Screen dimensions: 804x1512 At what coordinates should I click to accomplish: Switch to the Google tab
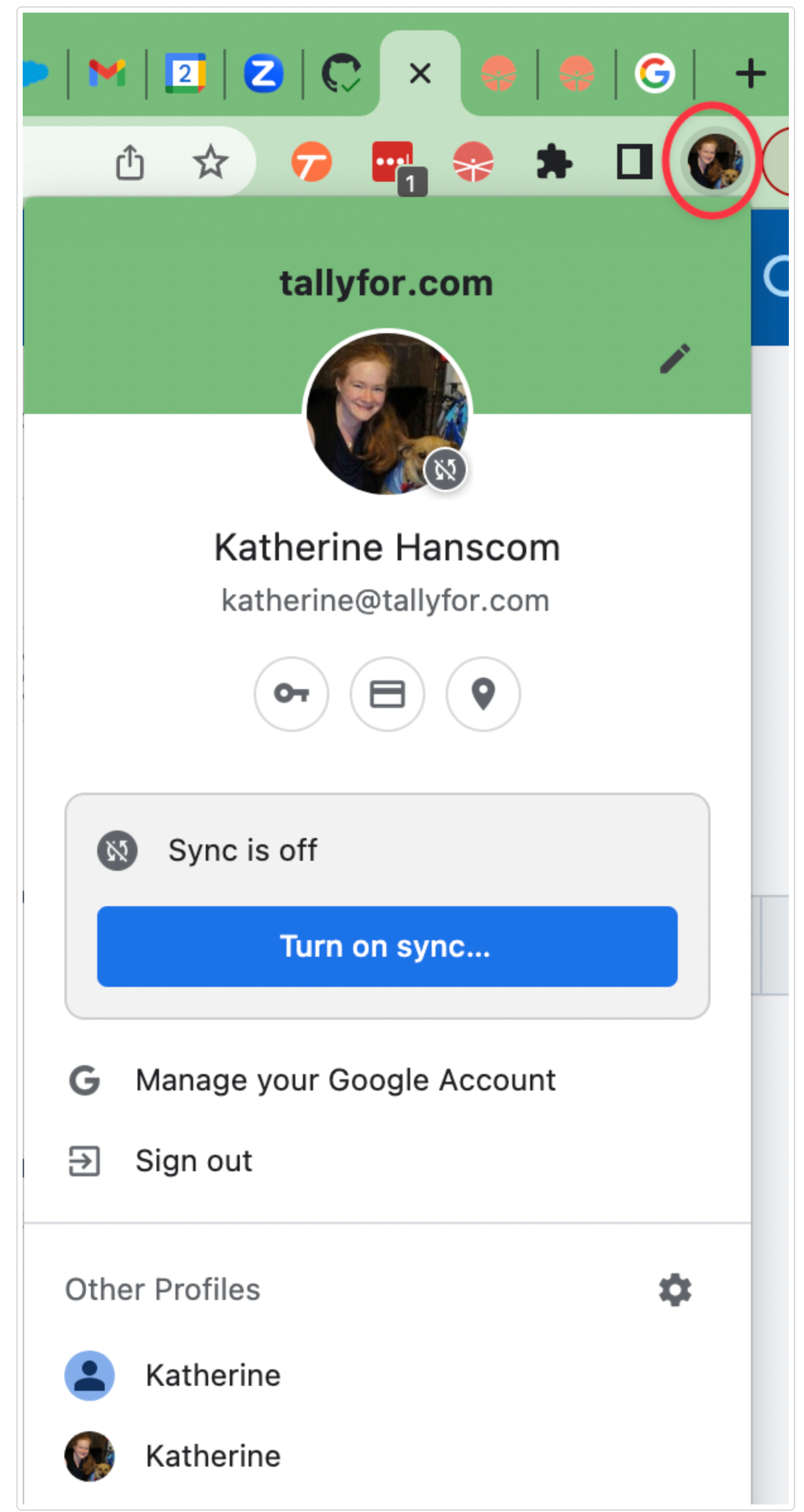point(654,73)
